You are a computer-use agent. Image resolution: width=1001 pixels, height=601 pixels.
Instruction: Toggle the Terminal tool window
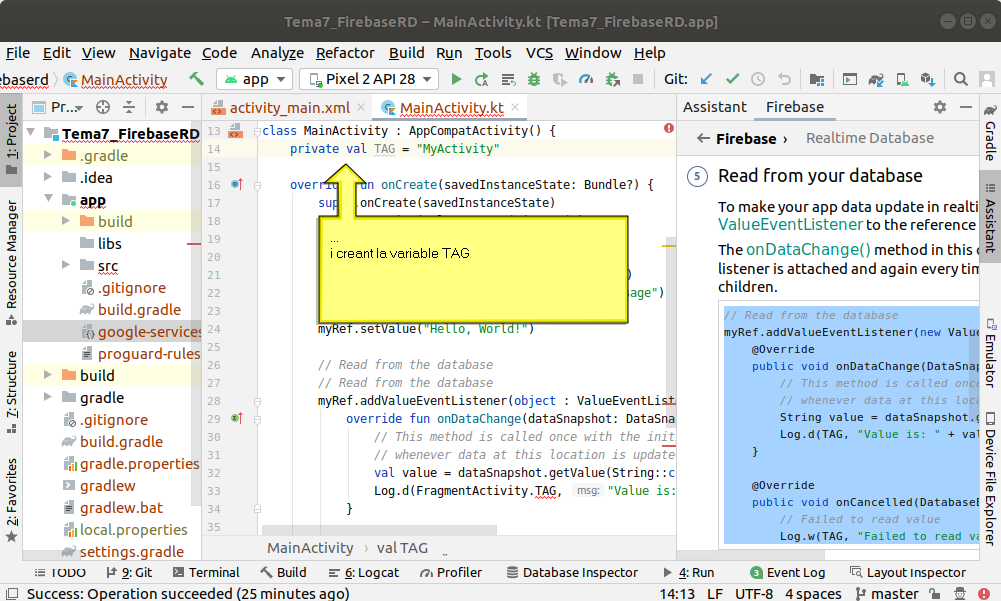[206, 572]
